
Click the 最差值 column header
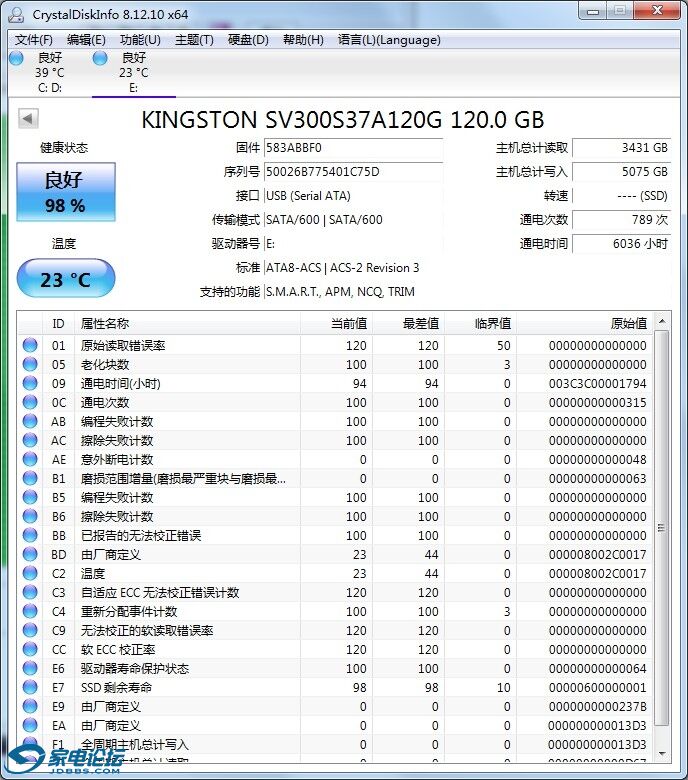[408, 324]
